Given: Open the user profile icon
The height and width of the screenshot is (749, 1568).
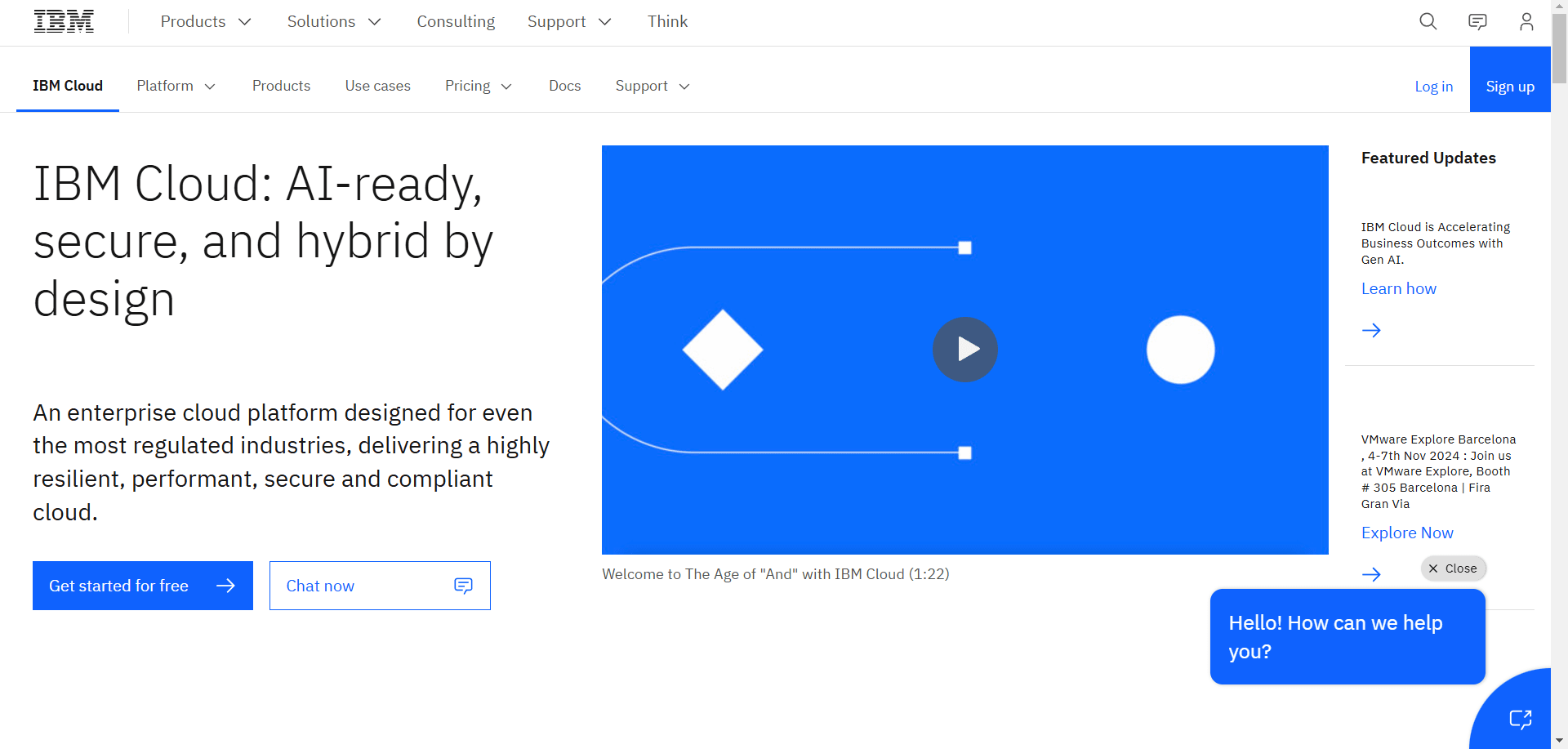Looking at the screenshot, I should pyautogui.click(x=1526, y=21).
